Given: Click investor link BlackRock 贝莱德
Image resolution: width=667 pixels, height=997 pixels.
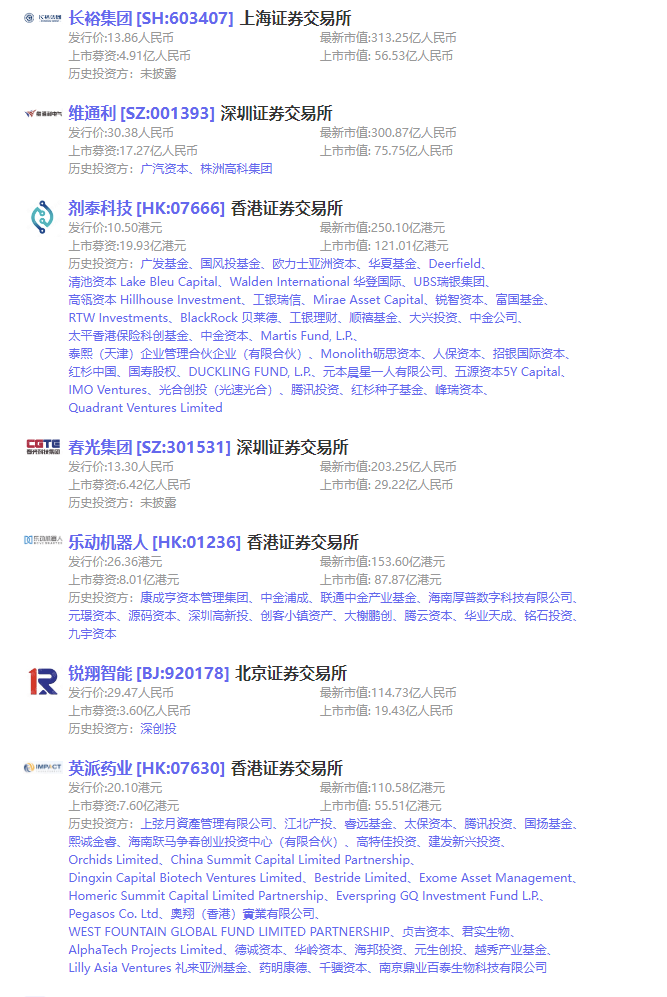Looking at the screenshot, I should pyautogui.click(x=229, y=318).
